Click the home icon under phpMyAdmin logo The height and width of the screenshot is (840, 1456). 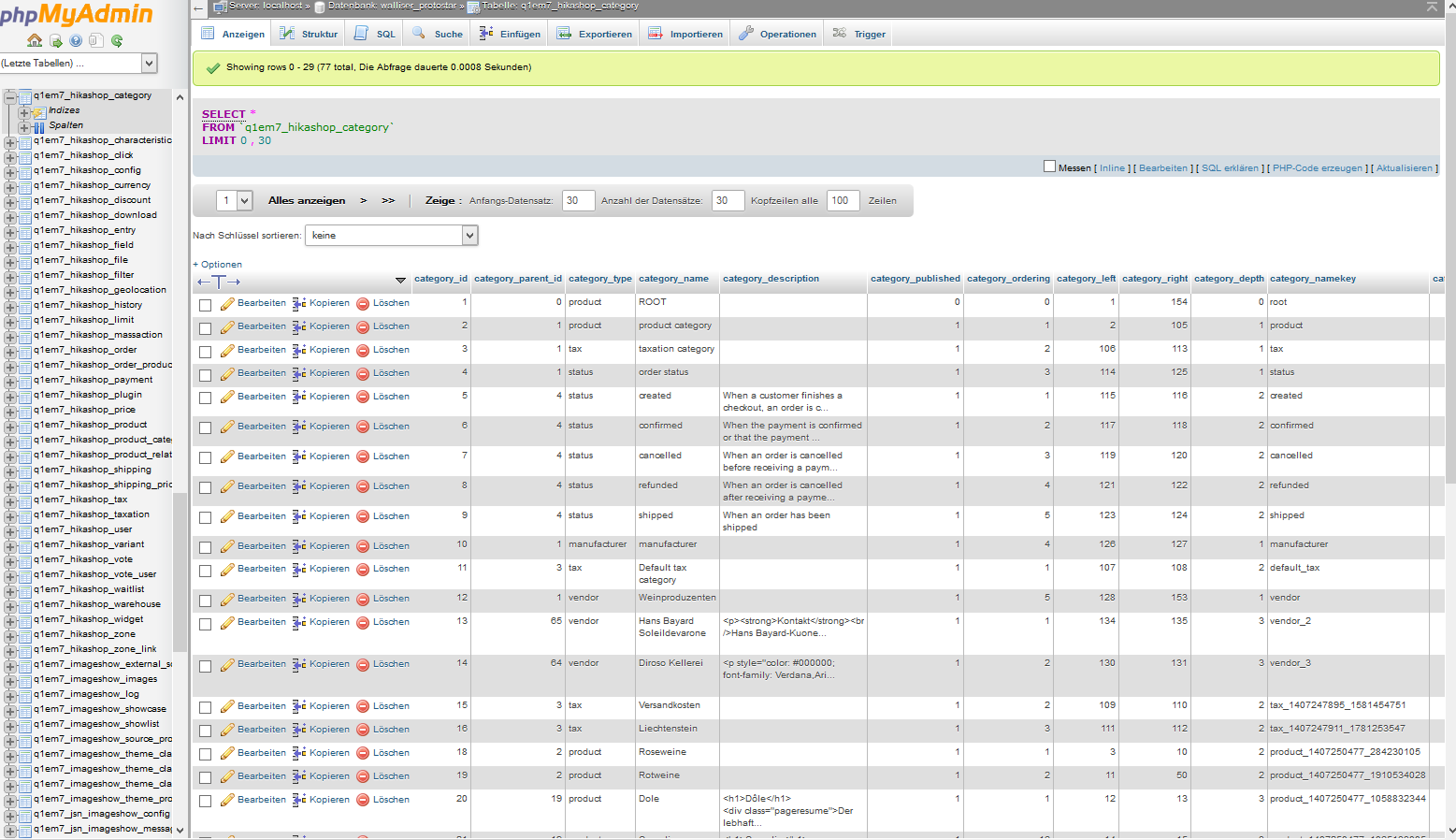click(35, 40)
